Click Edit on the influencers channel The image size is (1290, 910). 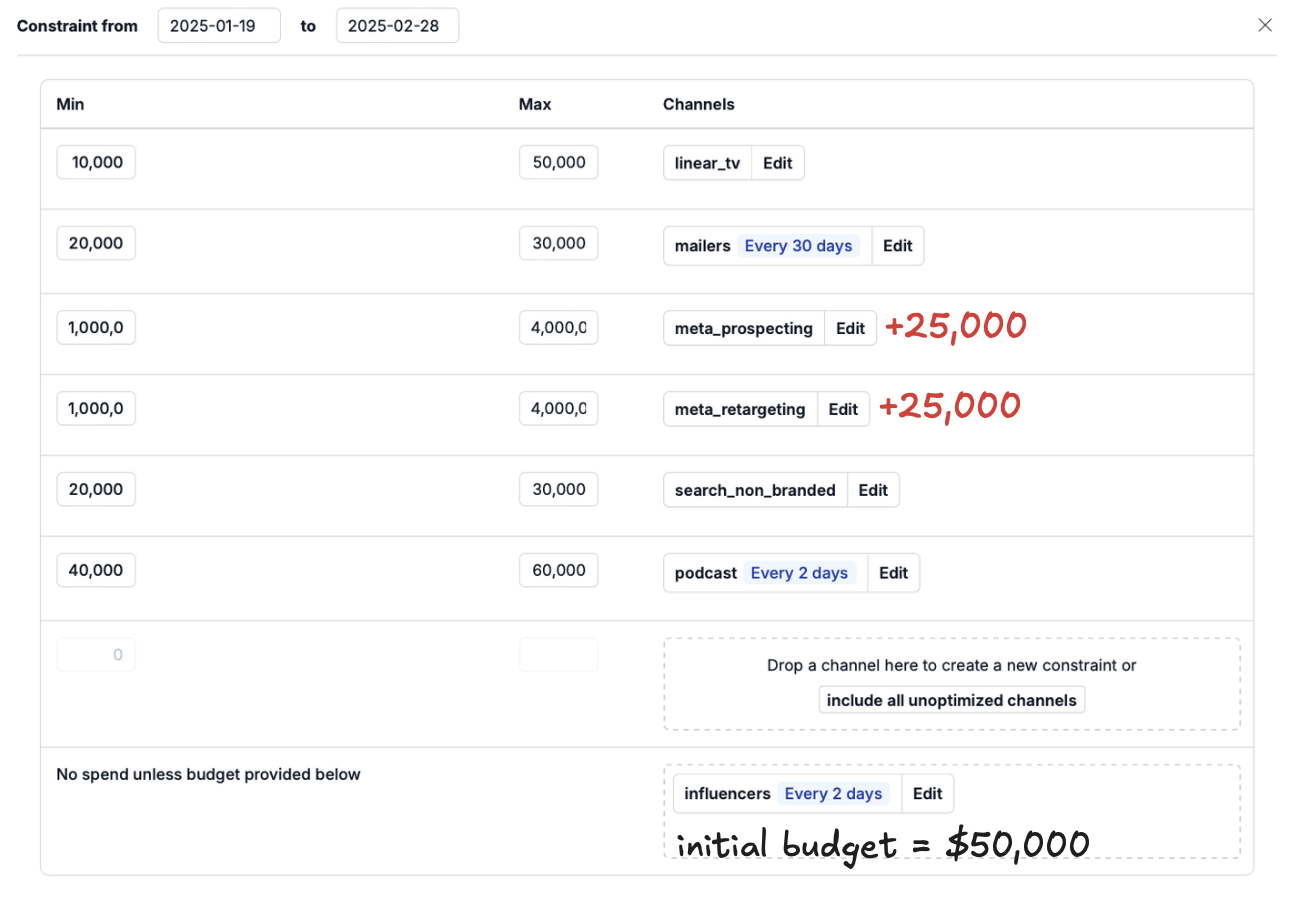(927, 792)
